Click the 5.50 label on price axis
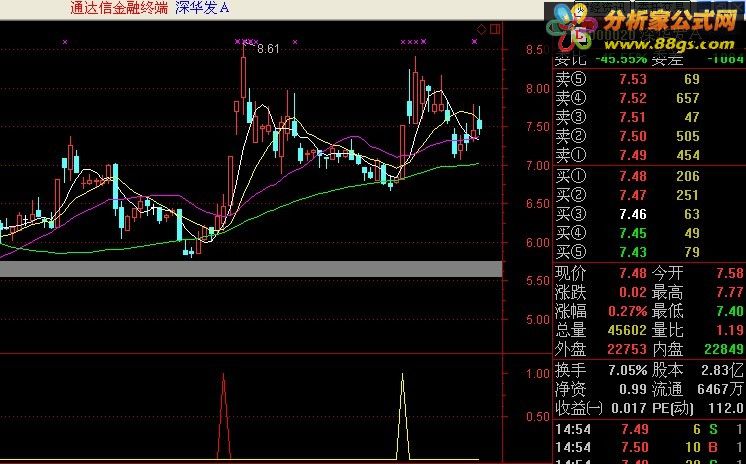 coord(538,281)
